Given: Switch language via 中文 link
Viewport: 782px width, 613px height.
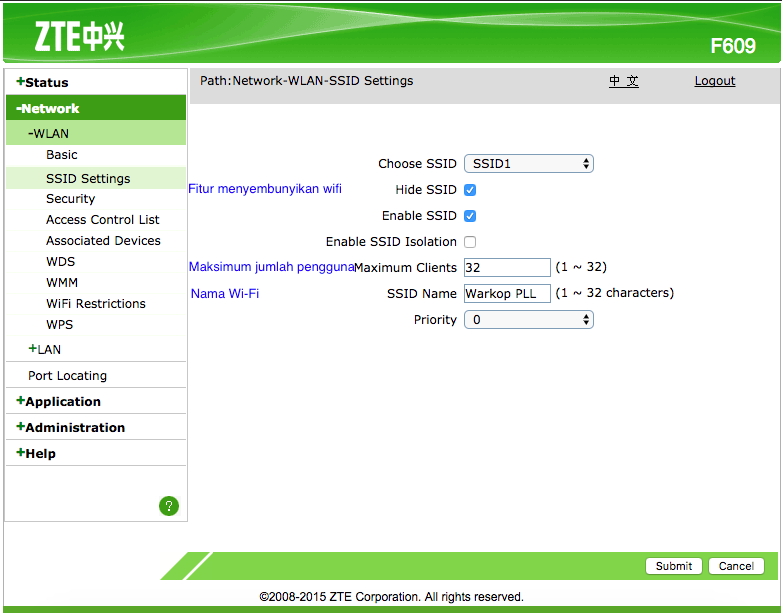Looking at the screenshot, I should tap(623, 81).
